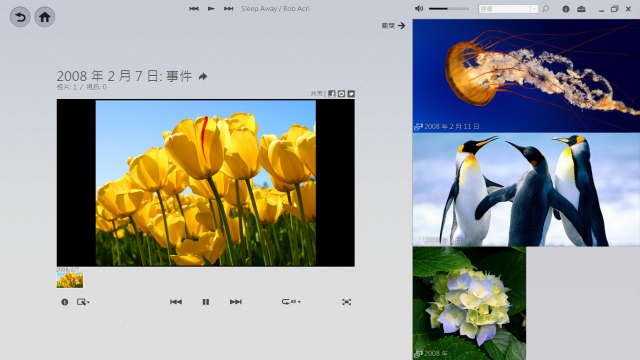640x360 pixels.
Task: Open the repeat mode dropdown
Action: coord(291,302)
